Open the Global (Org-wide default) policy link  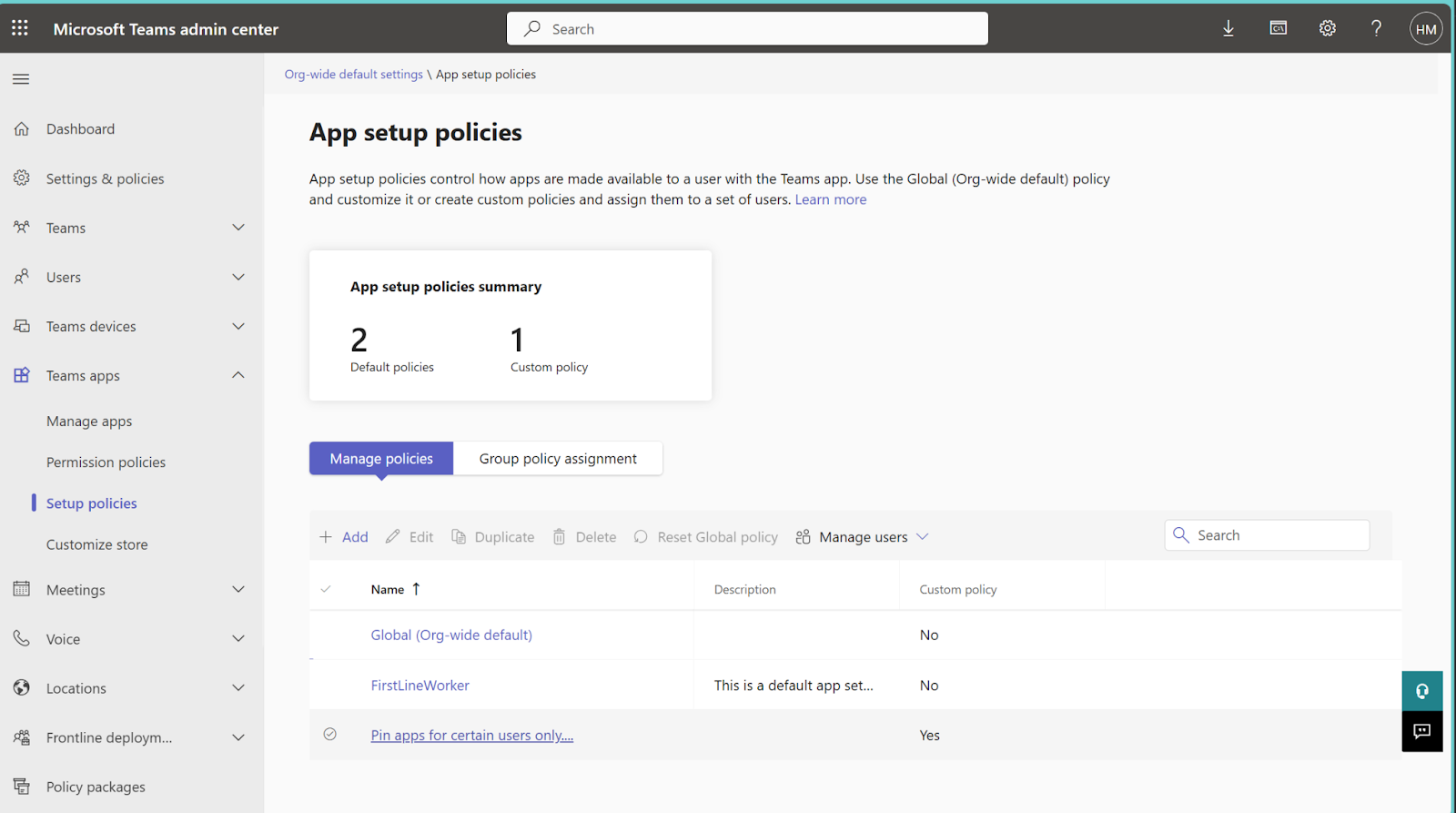pyautogui.click(x=451, y=635)
